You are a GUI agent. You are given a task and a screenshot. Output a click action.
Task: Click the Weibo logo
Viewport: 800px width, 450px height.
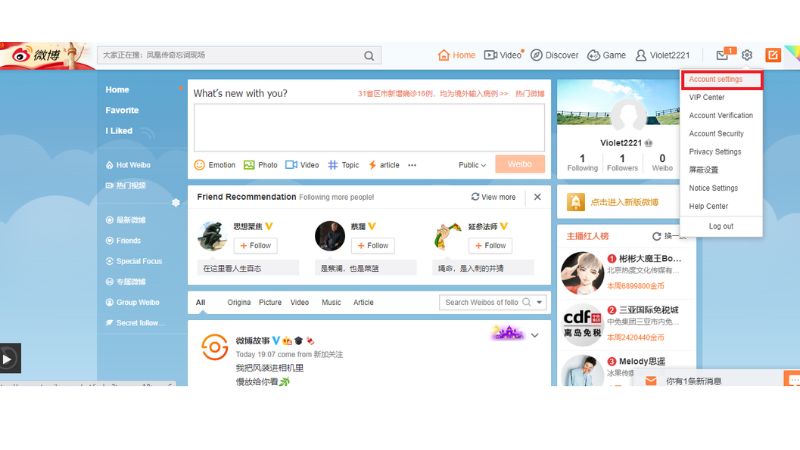tap(37, 55)
